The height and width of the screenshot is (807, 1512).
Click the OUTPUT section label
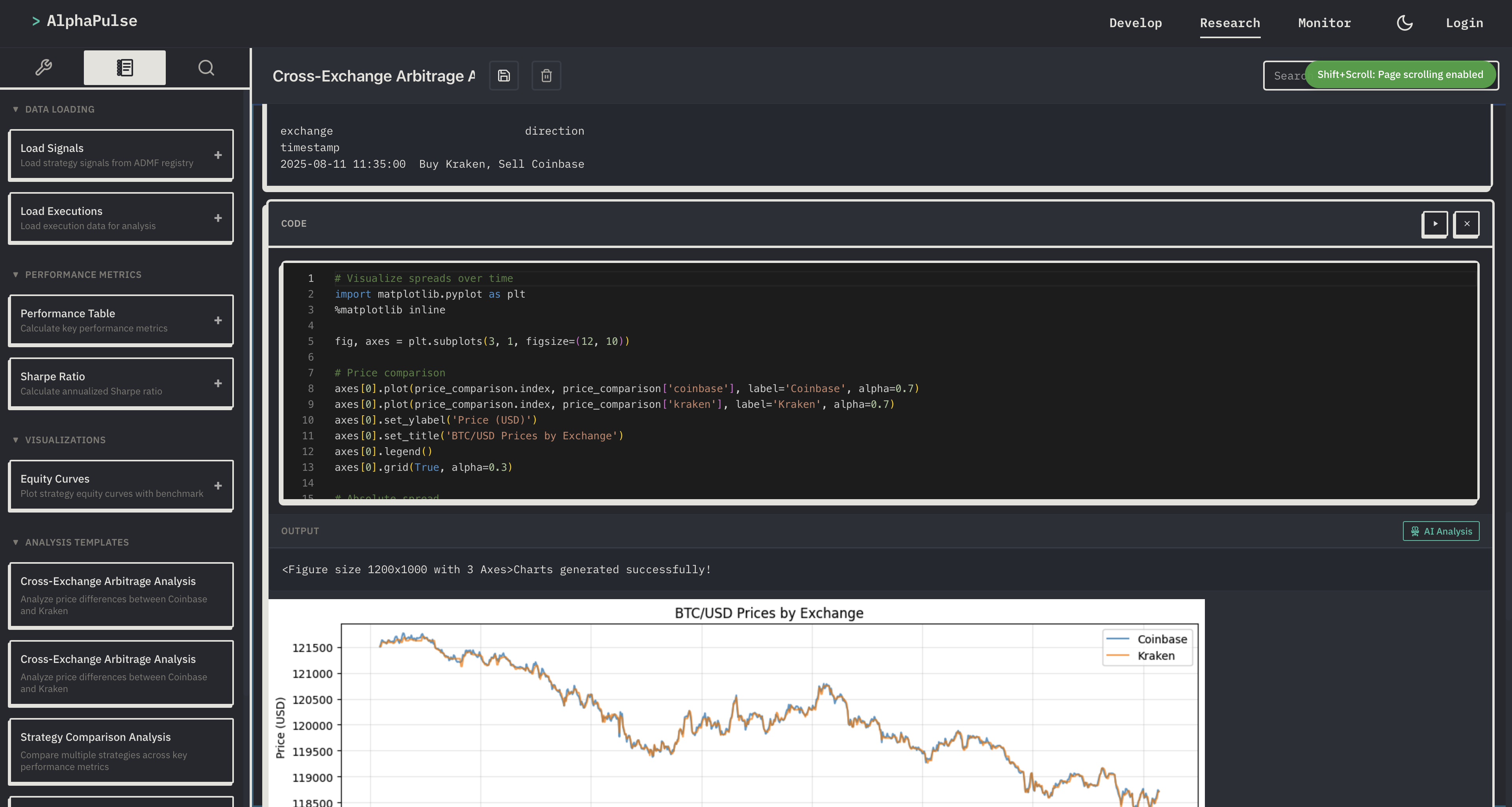point(300,531)
